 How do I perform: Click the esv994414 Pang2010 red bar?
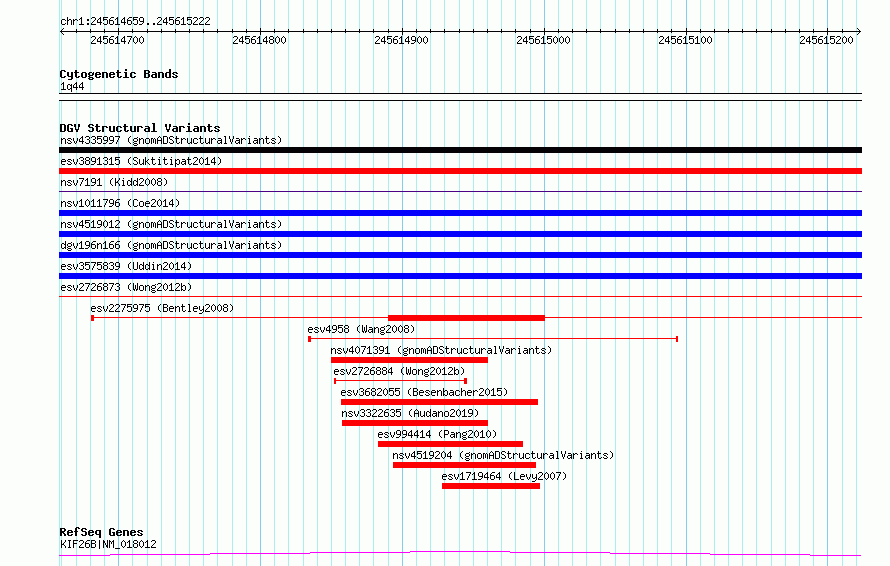(x=450, y=444)
